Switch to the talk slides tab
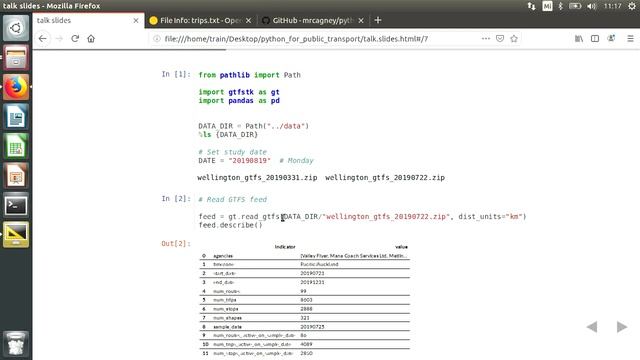 (x=88, y=20)
